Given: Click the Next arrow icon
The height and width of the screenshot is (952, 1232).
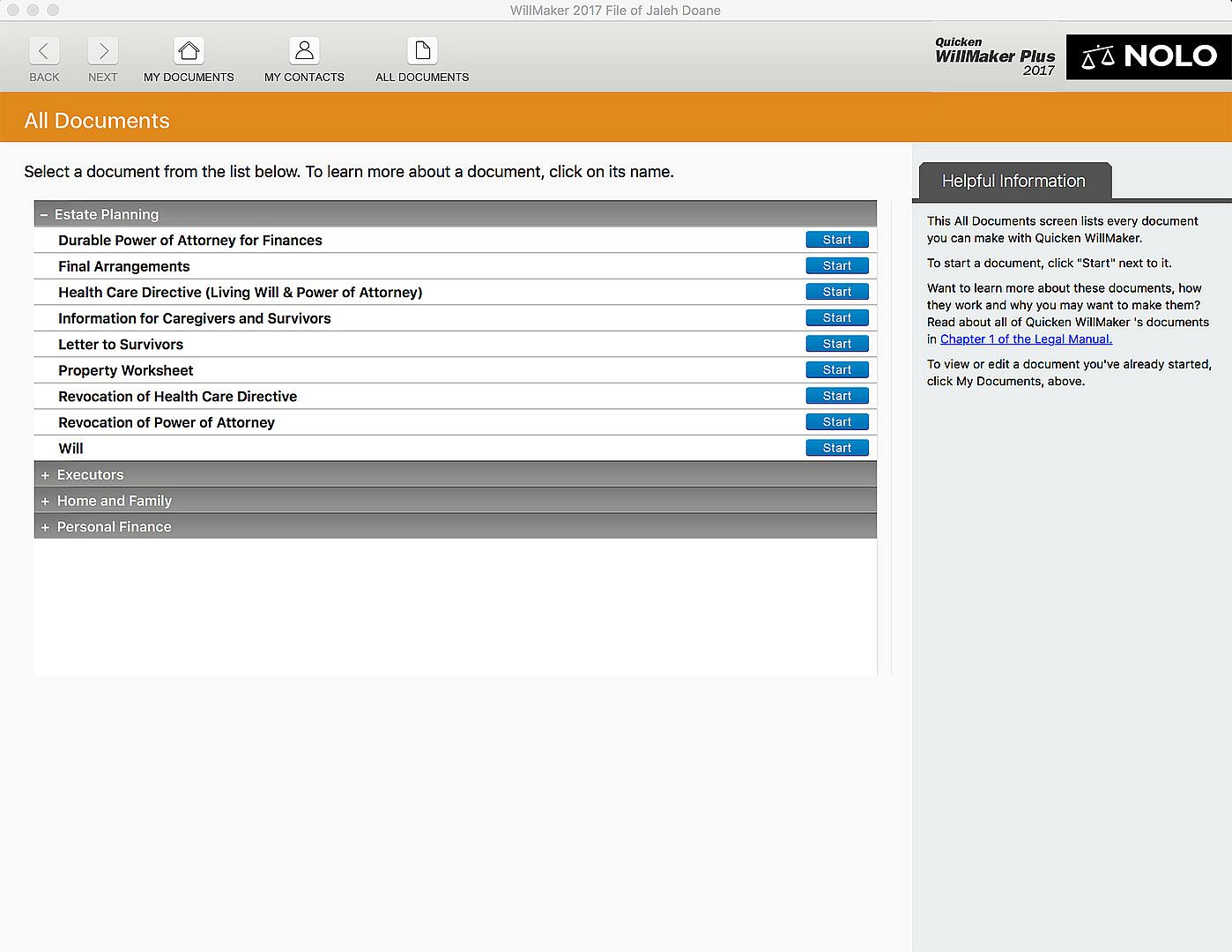Looking at the screenshot, I should 103,51.
